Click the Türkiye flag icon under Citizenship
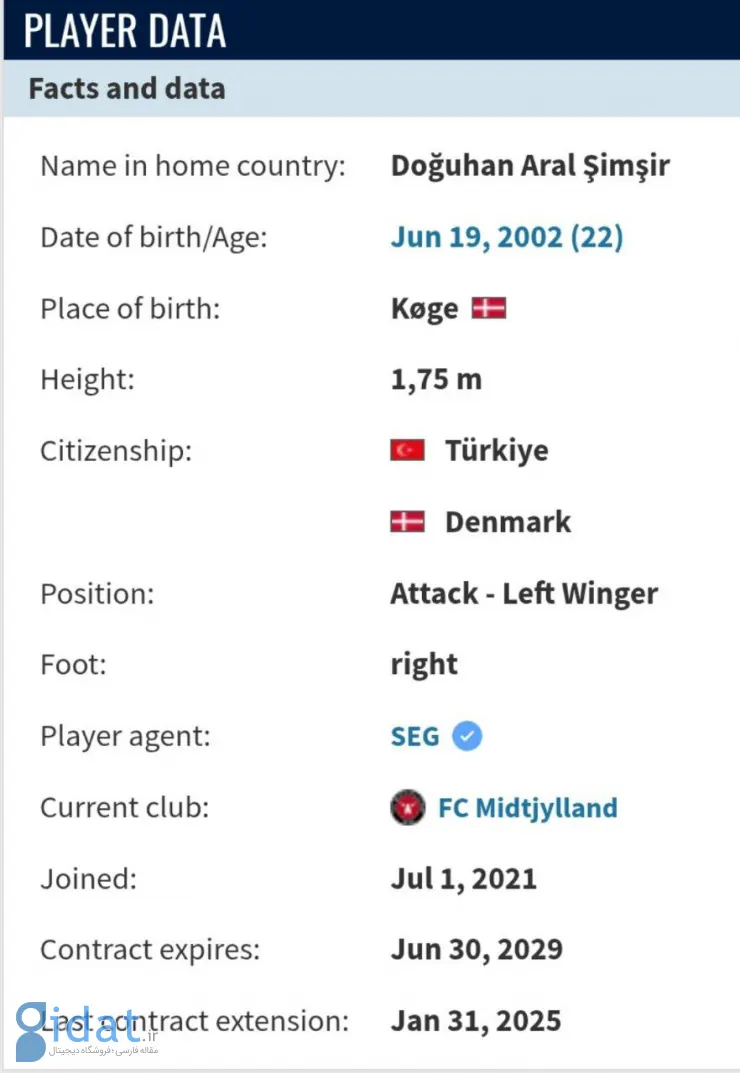This screenshot has height=1073, width=740. [407, 450]
